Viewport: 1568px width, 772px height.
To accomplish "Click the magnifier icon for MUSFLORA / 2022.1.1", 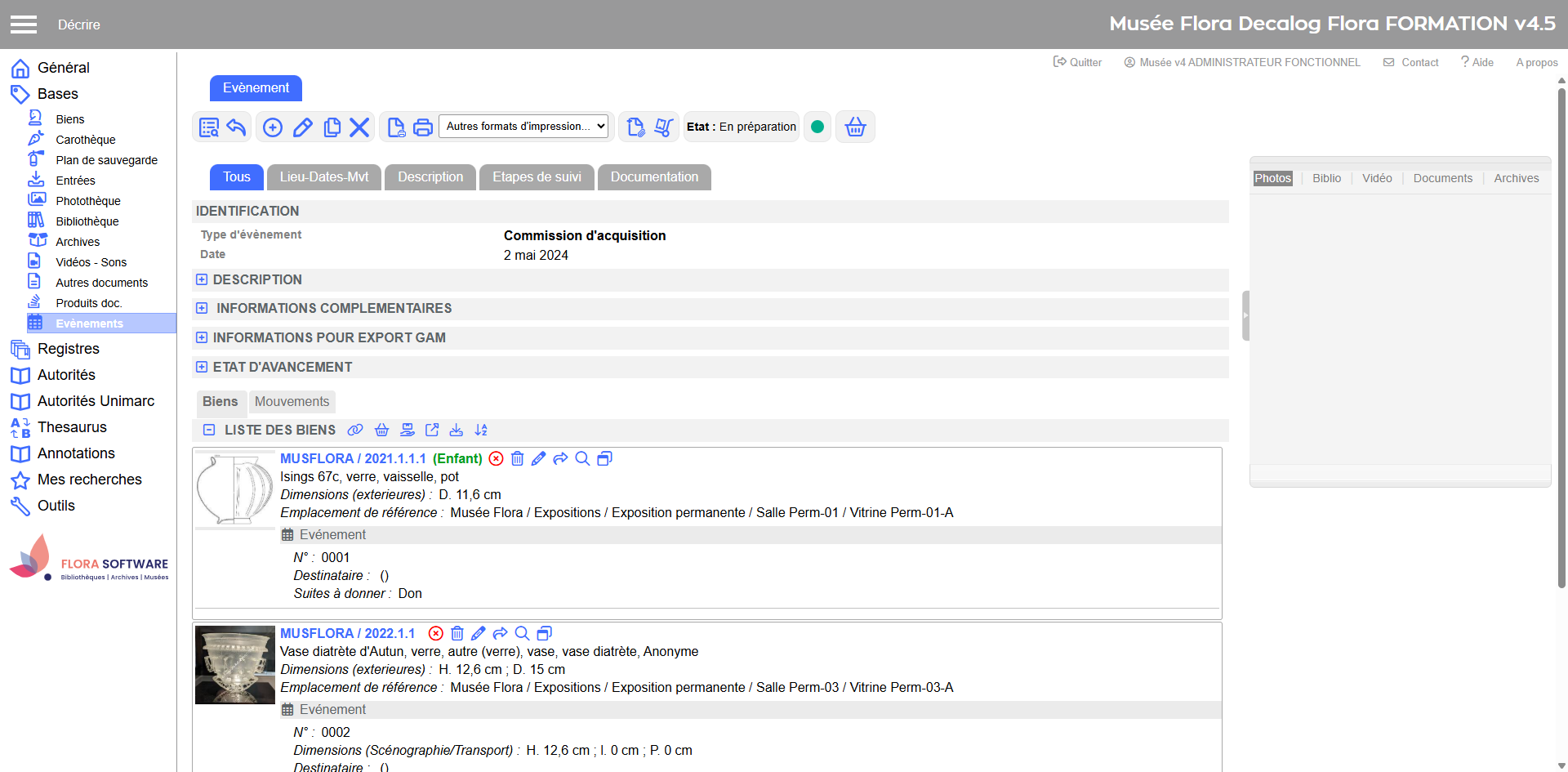I will point(522,634).
